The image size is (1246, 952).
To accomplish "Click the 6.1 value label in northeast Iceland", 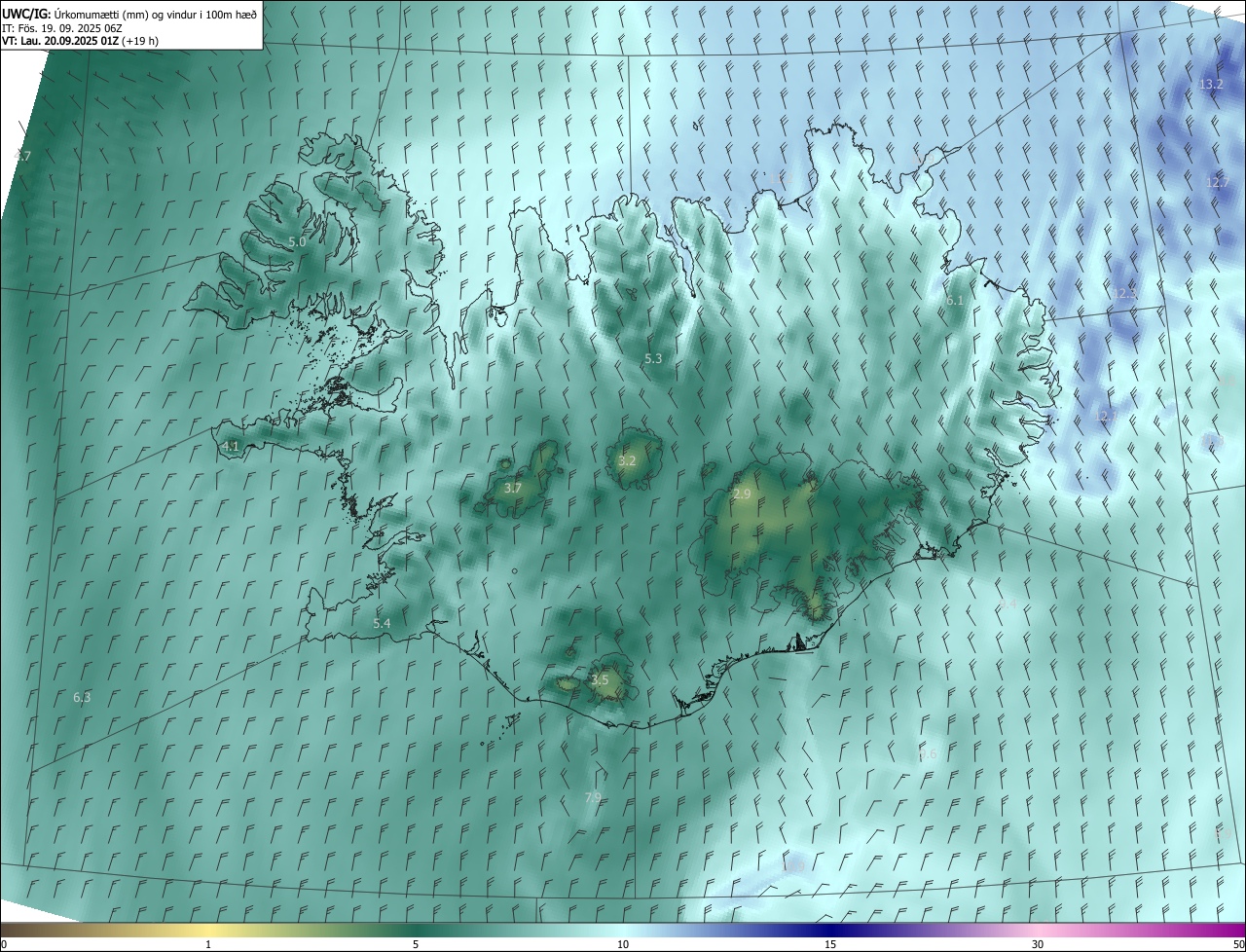I will click(955, 301).
